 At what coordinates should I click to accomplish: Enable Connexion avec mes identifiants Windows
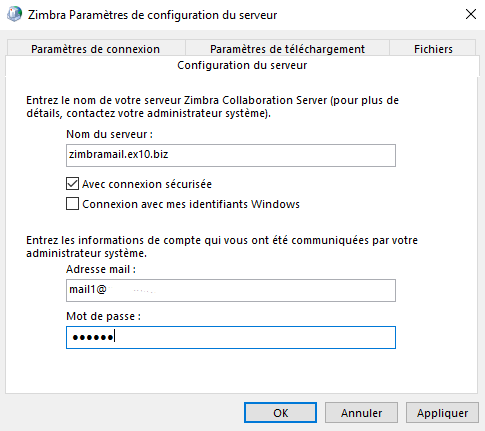click(72, 204)
